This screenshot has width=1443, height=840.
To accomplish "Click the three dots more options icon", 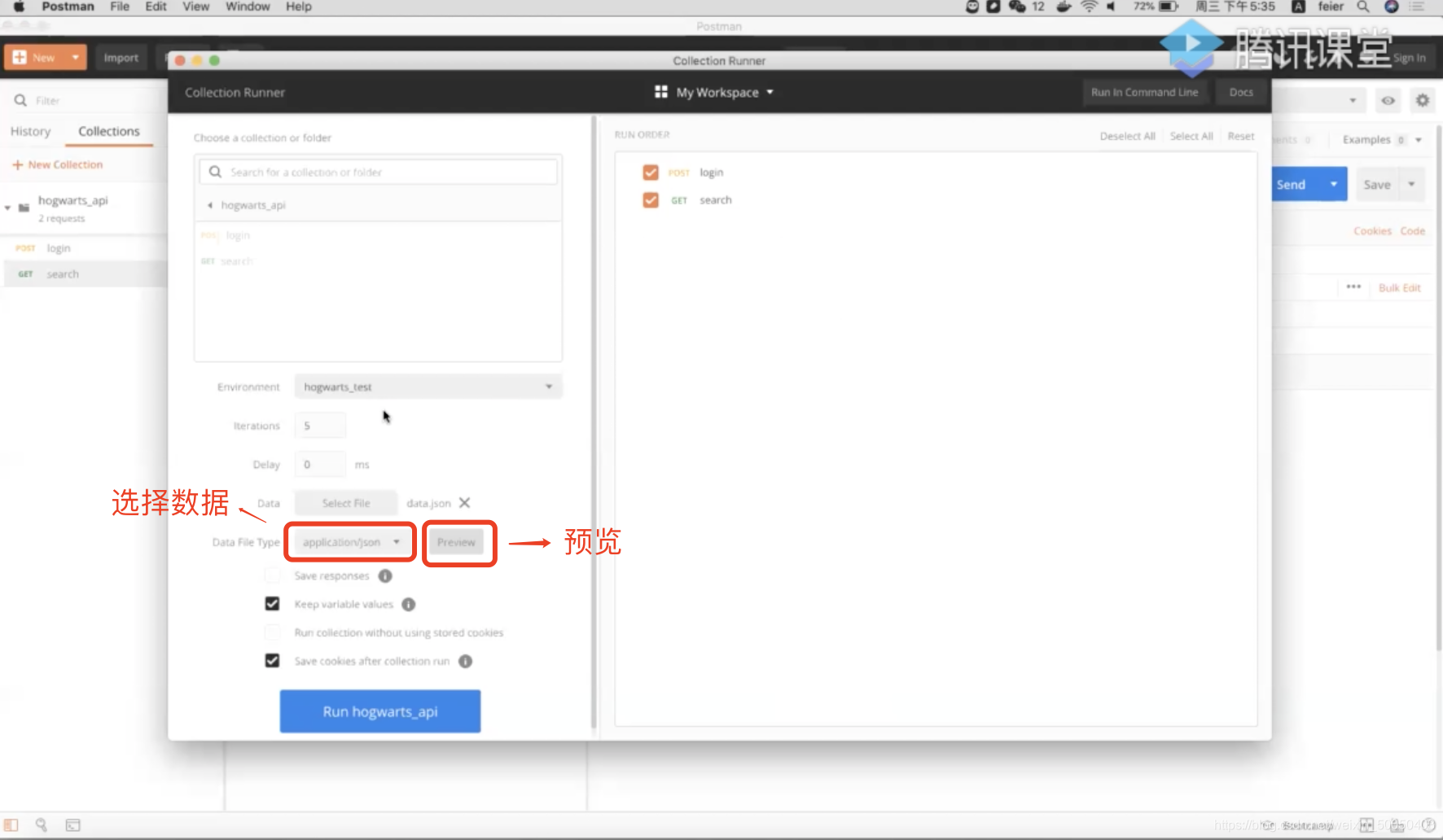I will tap(1353, 287).
